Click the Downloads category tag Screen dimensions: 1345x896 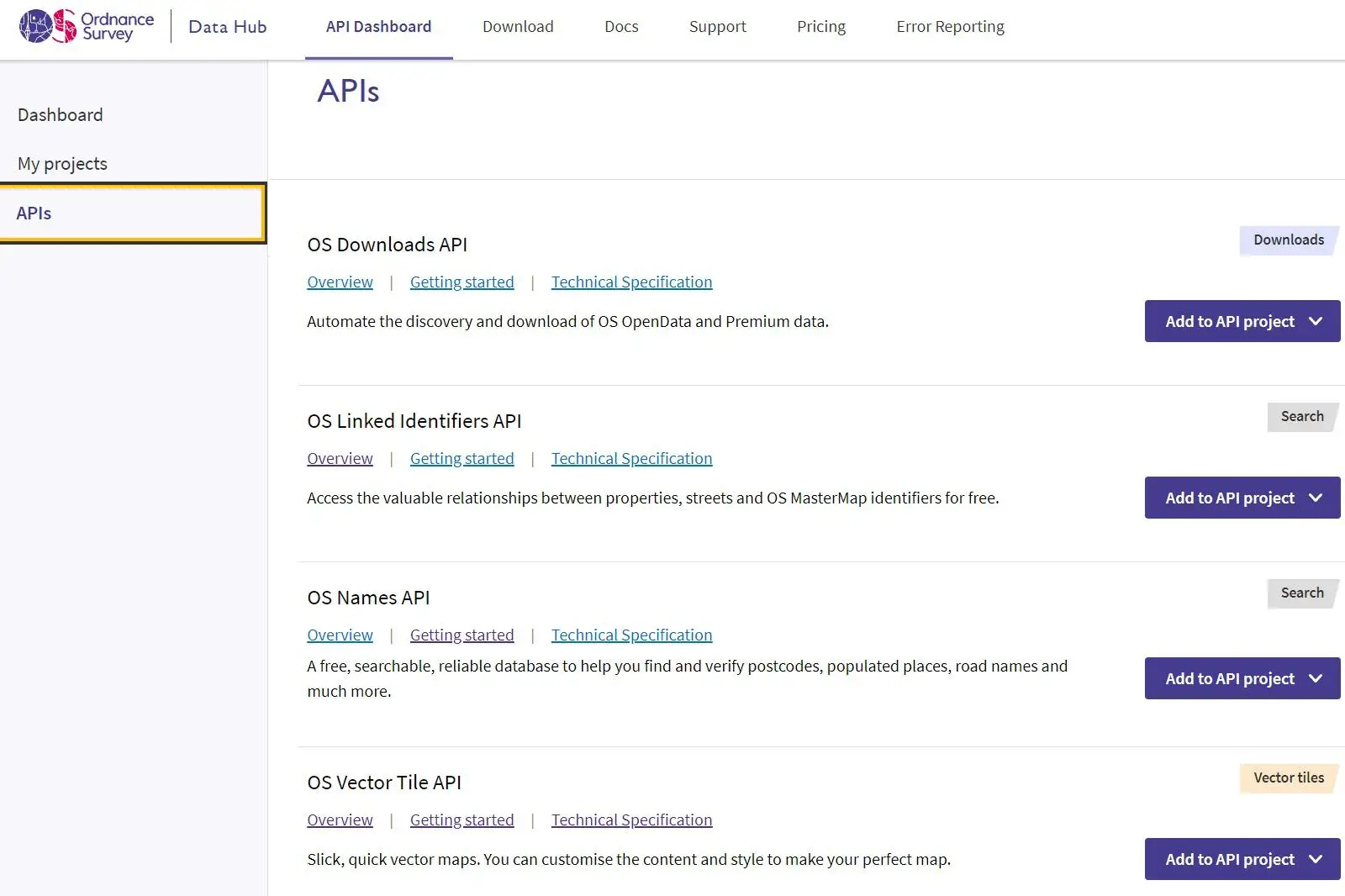(1289, 240)
